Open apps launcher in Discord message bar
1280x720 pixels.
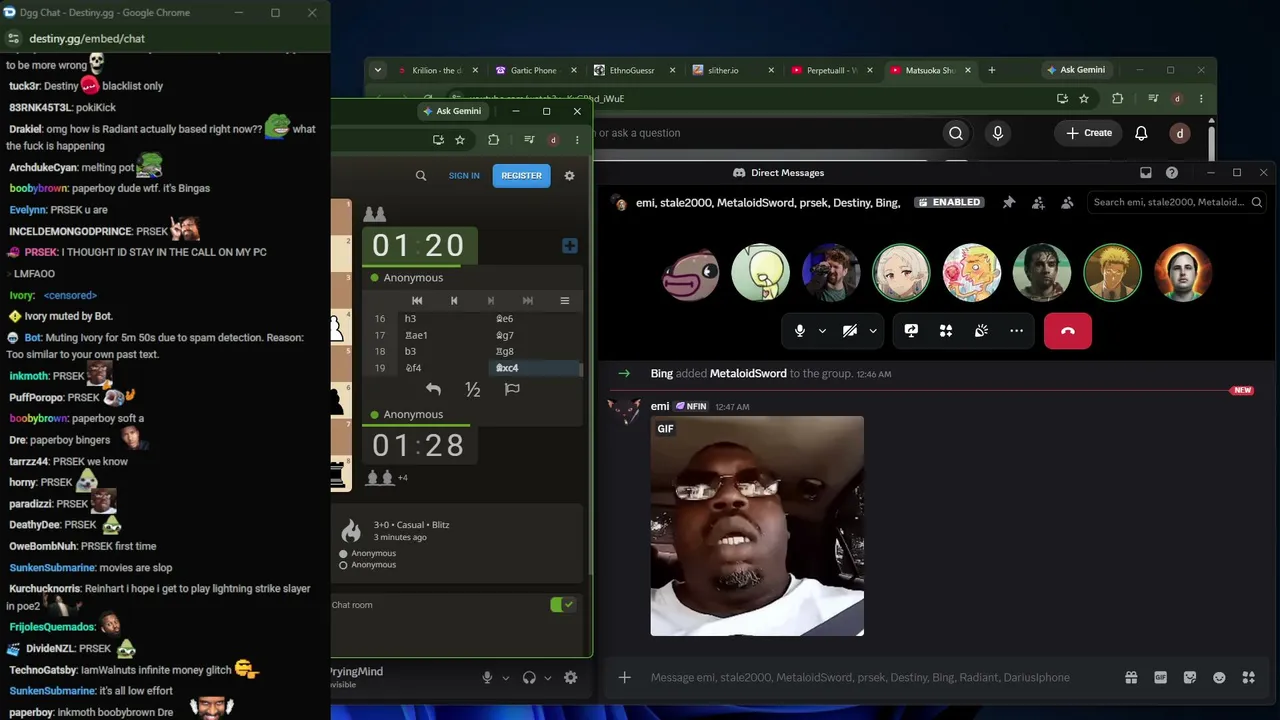point(1248,677)
